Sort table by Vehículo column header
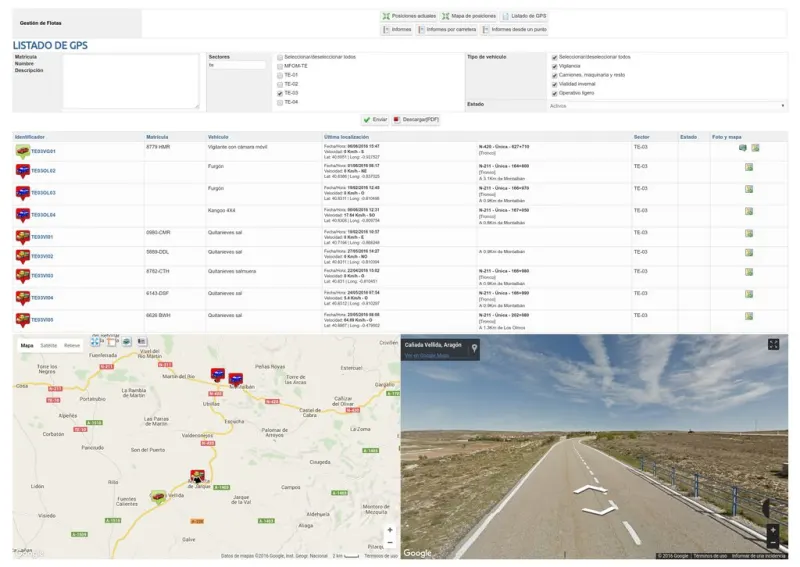This screenshot has width=800, height=567. (x=218, y=137)
